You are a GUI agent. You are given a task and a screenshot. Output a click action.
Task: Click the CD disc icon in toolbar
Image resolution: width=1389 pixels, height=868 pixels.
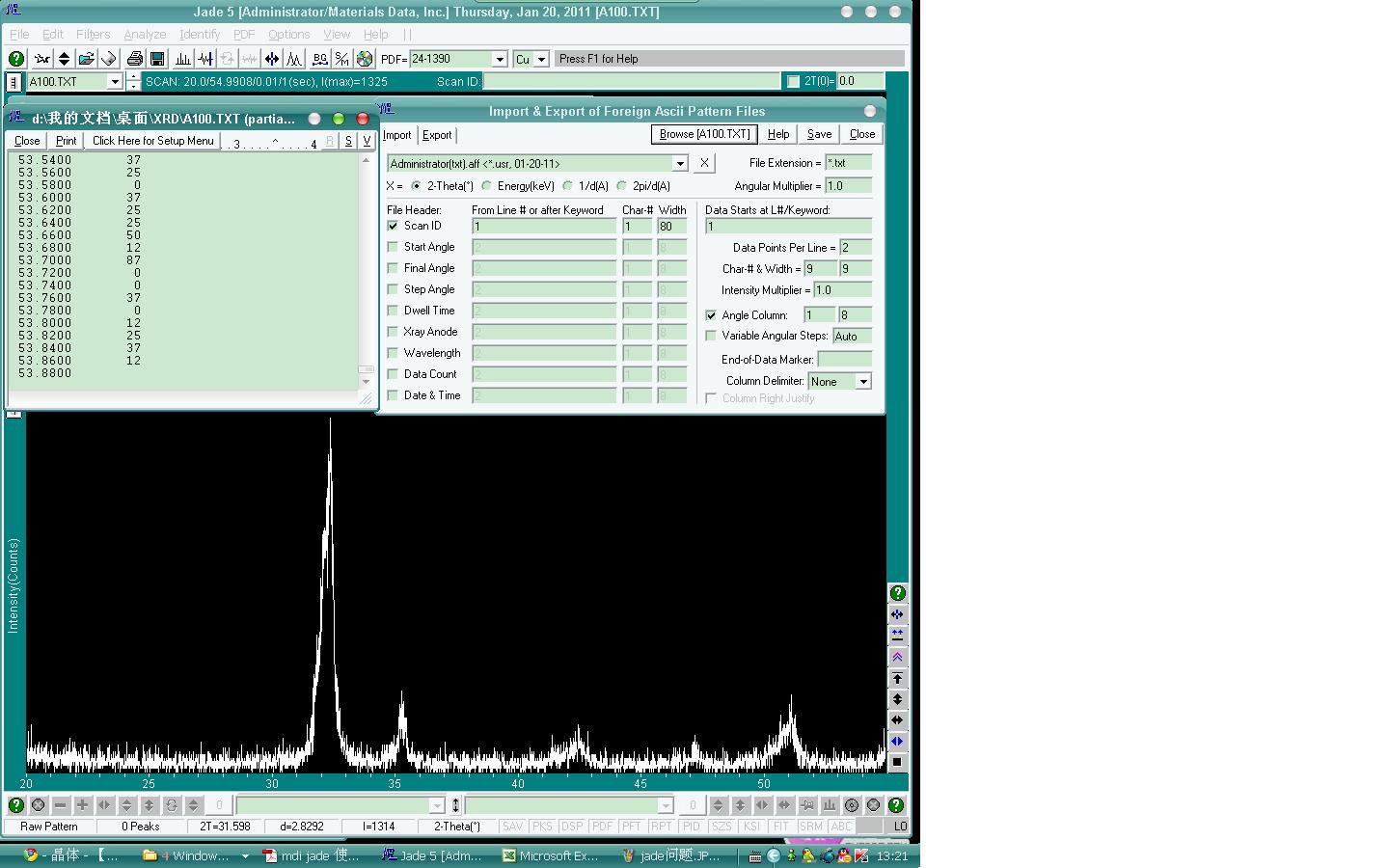365,59
